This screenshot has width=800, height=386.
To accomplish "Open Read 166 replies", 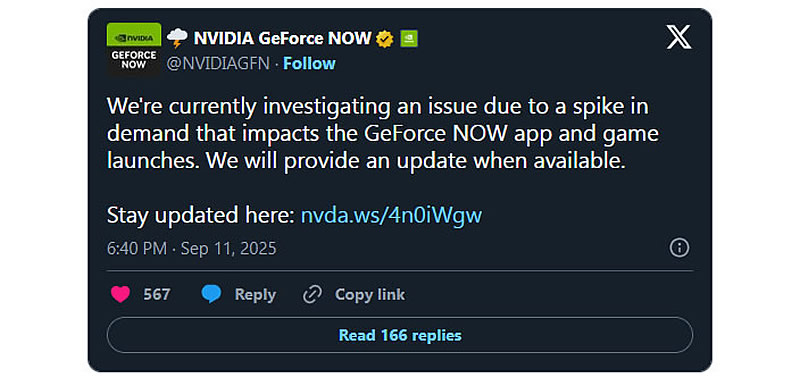I will tap(400, 335).
